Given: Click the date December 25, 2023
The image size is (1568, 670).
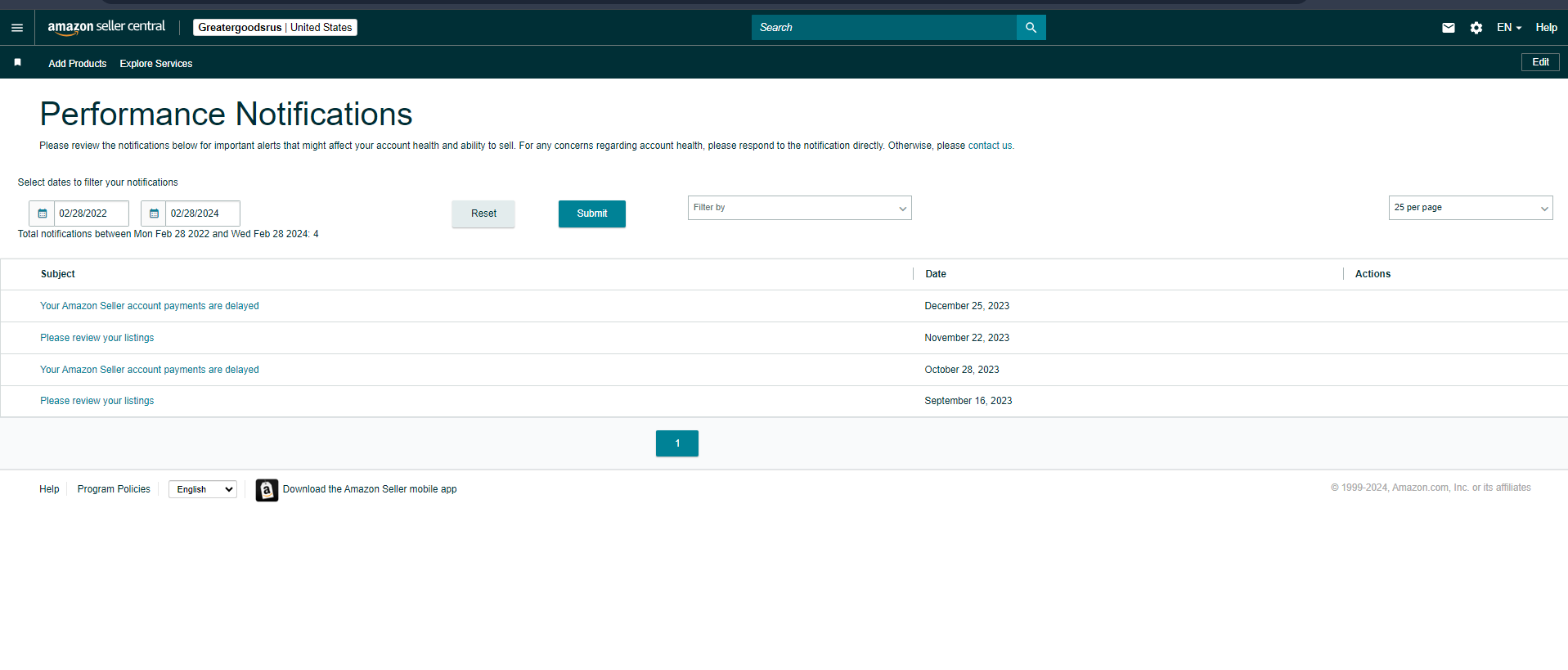Looking at the screenshot, I should tap(967, 306).
